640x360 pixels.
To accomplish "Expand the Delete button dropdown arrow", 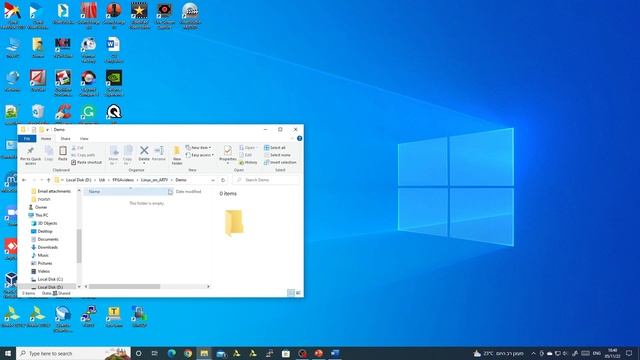I will click(x=144, y=163).
